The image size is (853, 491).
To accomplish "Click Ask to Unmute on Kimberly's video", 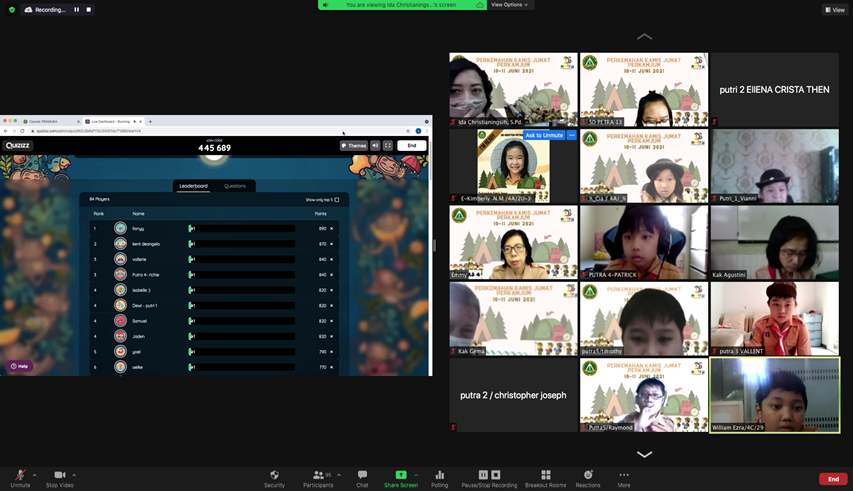I will (x=544, y=135).
